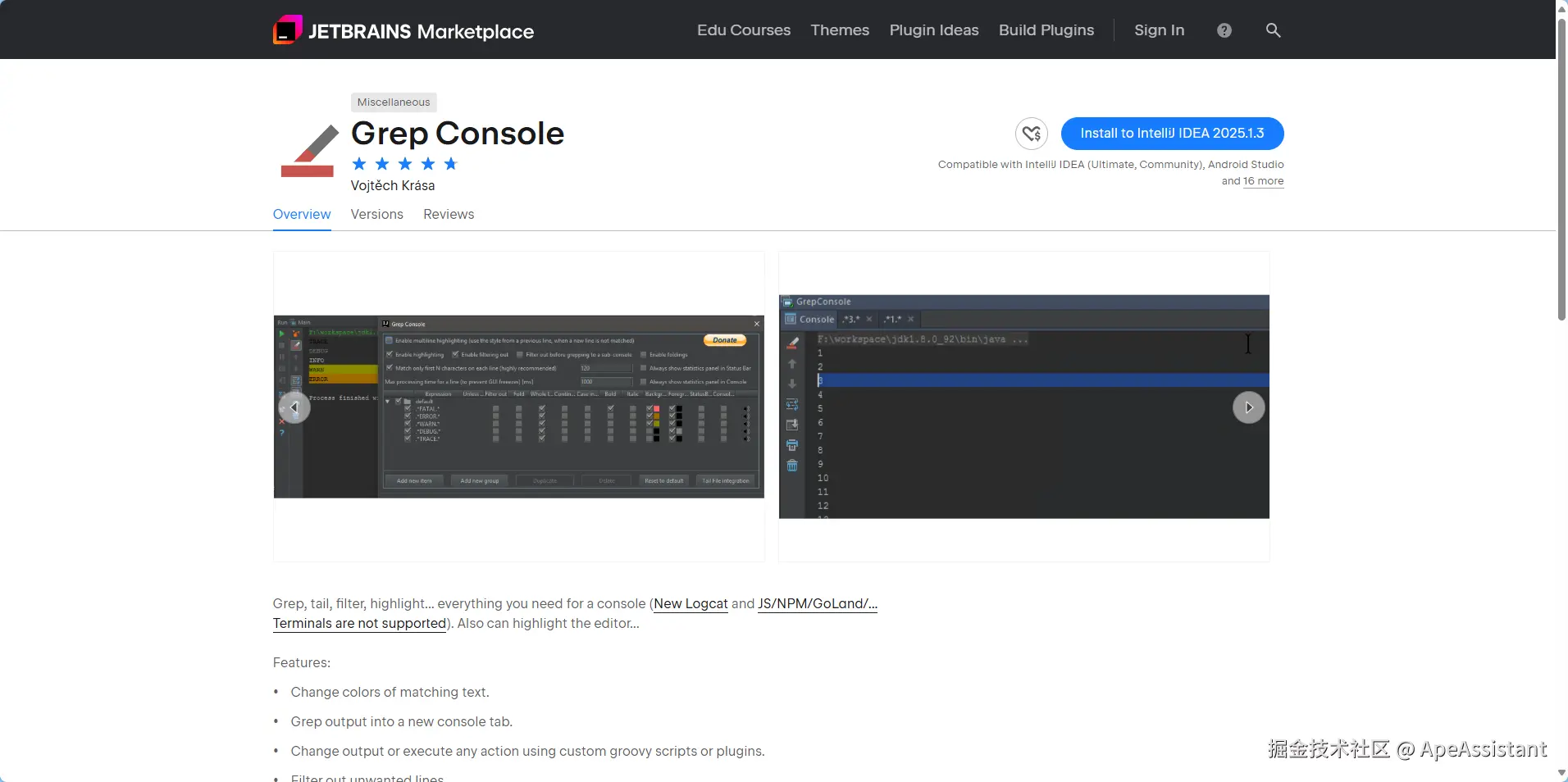Open Edu Courses in the top navigation

pos(744,30)
